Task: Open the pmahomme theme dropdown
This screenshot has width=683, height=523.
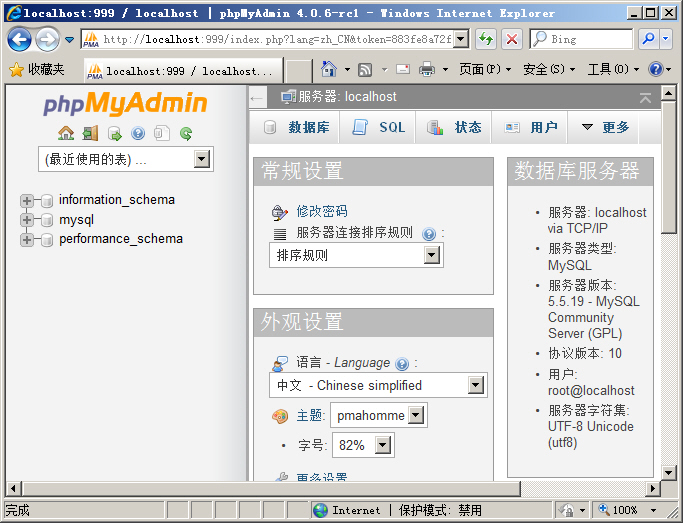Action: pos(379,415)
